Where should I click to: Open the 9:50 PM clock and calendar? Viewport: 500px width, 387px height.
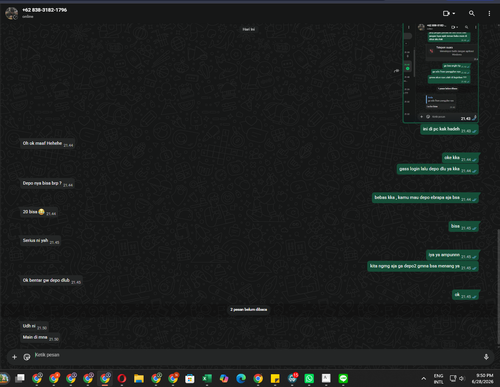point(483,378)
